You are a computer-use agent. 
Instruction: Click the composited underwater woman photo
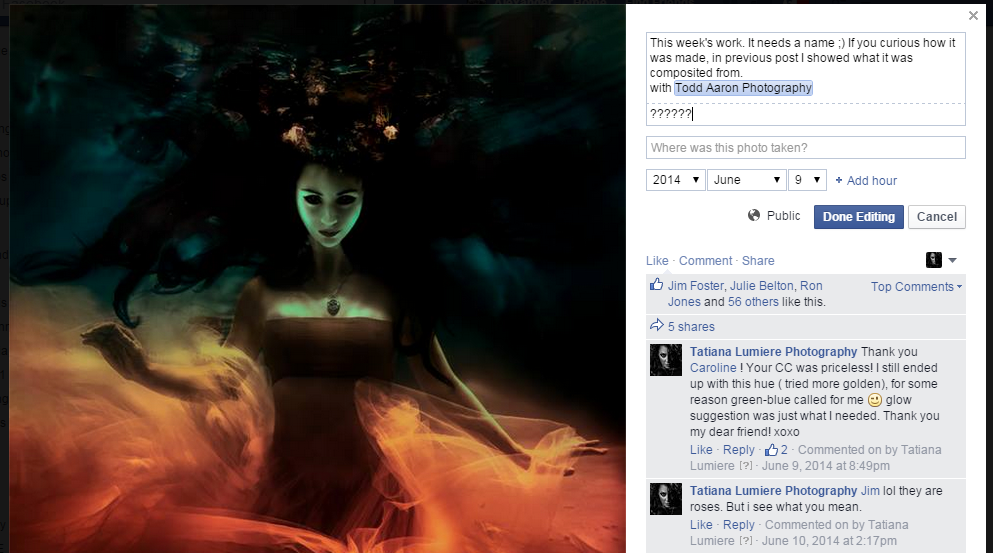318,279
